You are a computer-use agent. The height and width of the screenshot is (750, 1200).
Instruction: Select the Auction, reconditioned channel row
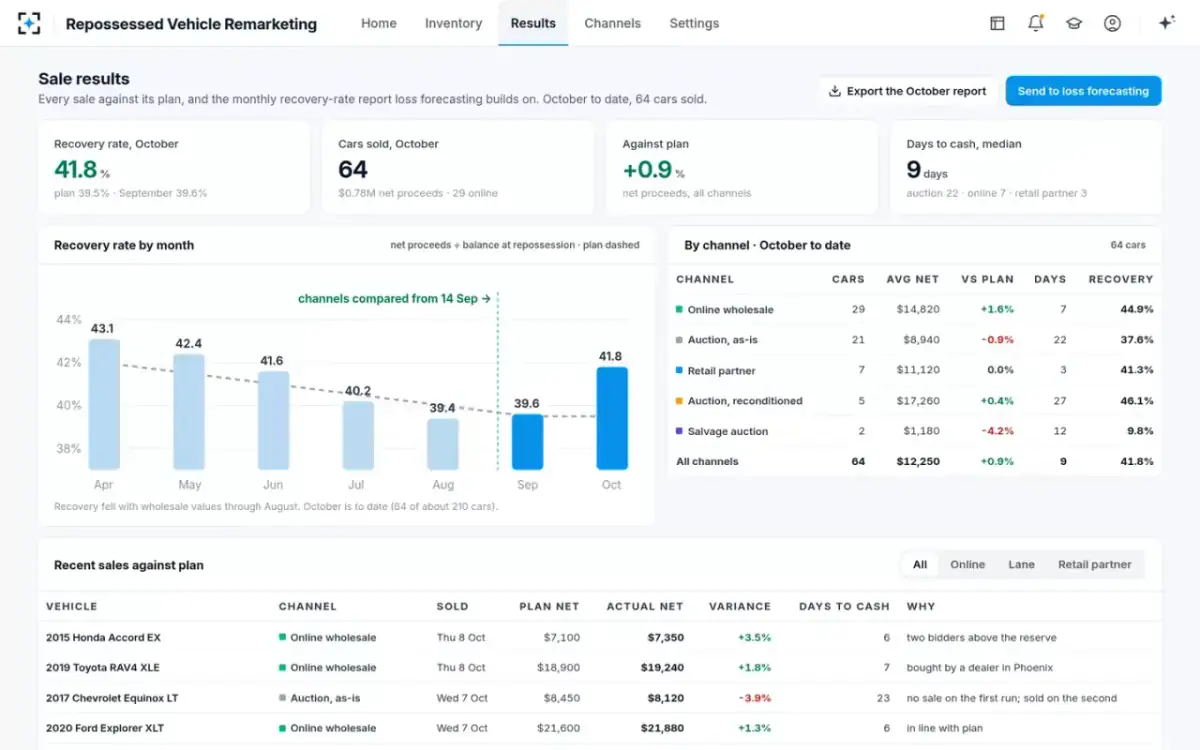[x=914, y=401]
